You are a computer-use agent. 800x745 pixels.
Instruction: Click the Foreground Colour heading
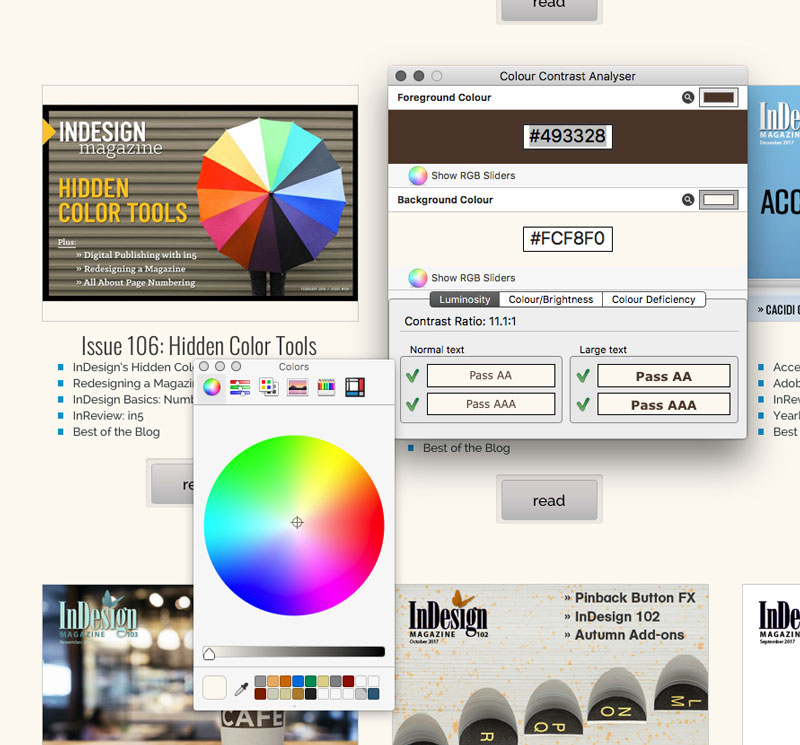pos(444,97)
